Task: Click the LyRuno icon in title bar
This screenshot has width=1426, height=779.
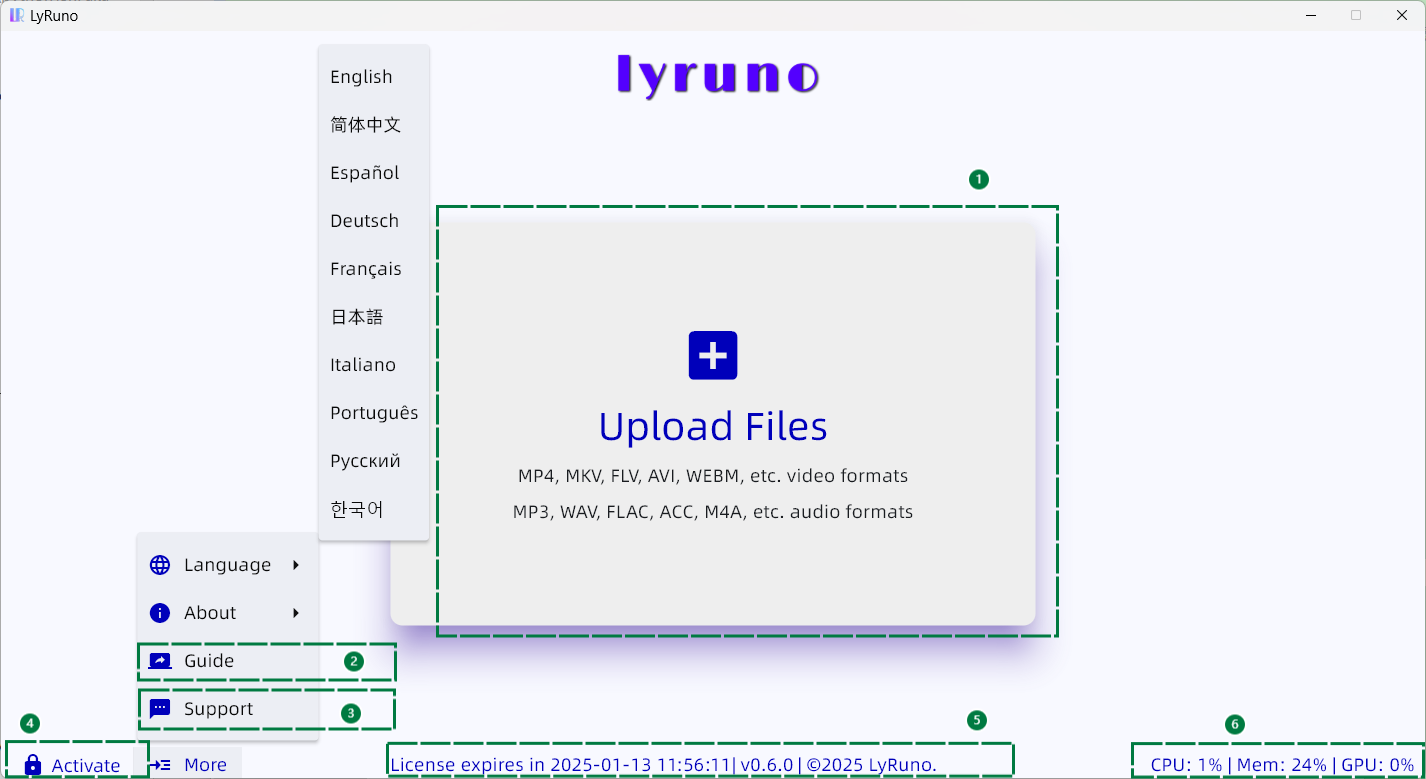Action: click(x=14, y=15)
